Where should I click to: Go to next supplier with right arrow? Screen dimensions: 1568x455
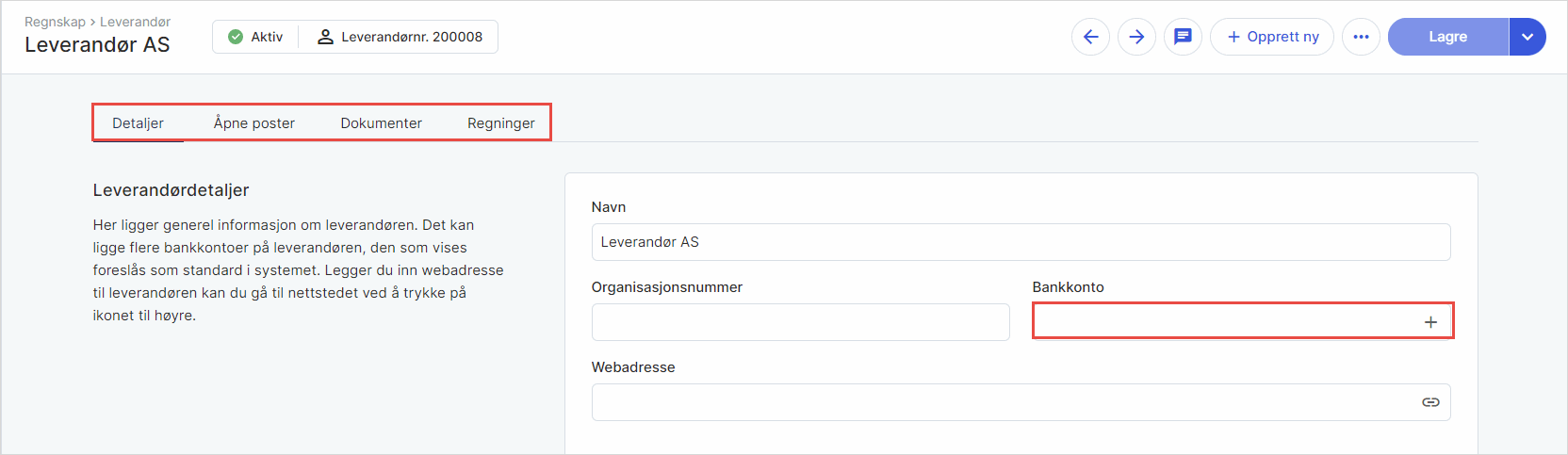pyautogui.click(x=1136, y=37)
